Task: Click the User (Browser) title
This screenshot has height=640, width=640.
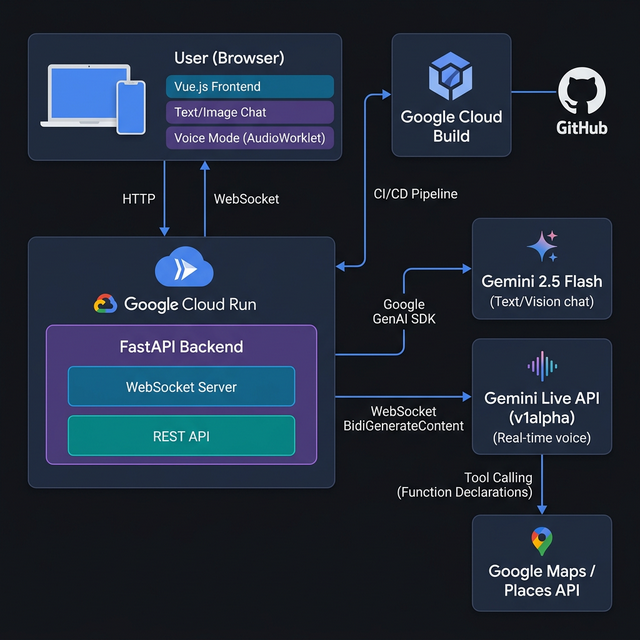Action: click(x=229, y=58)
